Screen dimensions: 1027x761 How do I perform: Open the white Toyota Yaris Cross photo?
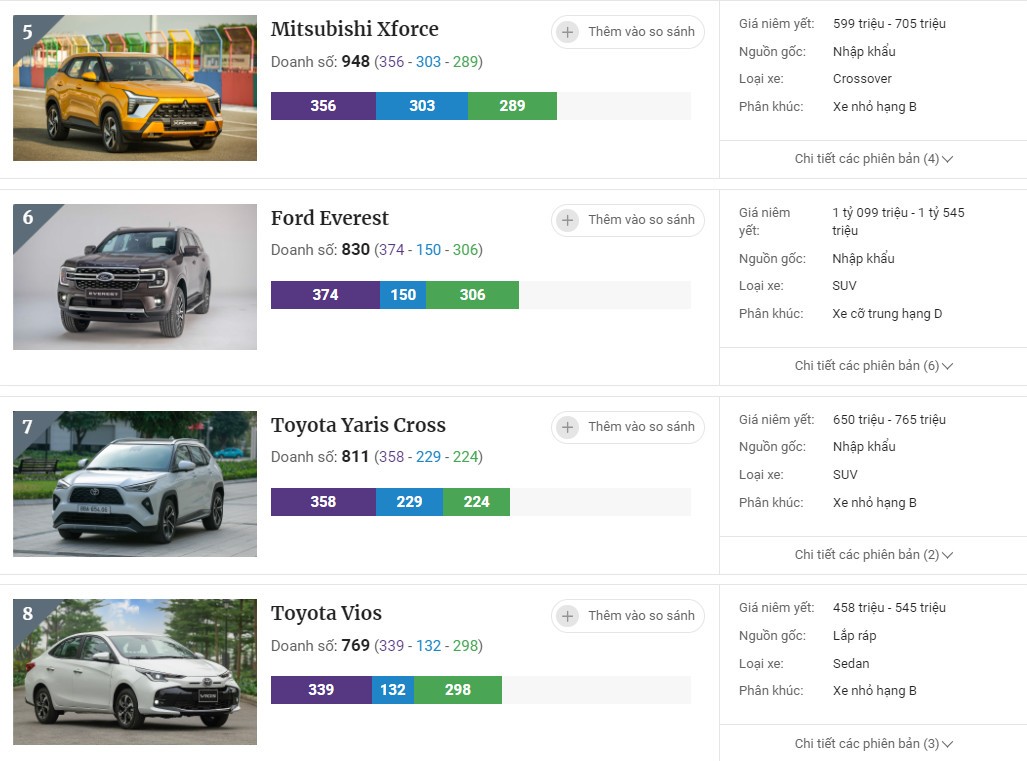[135, 484]
